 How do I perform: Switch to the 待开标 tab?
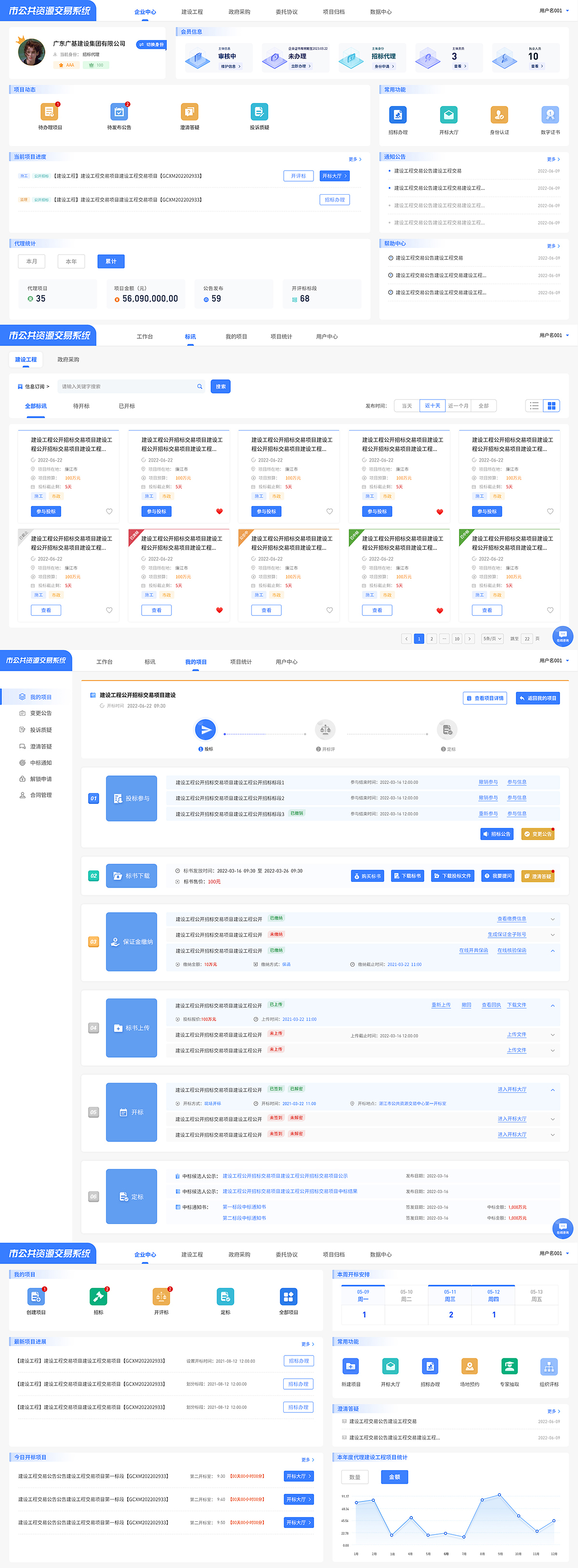pos(81,406)
